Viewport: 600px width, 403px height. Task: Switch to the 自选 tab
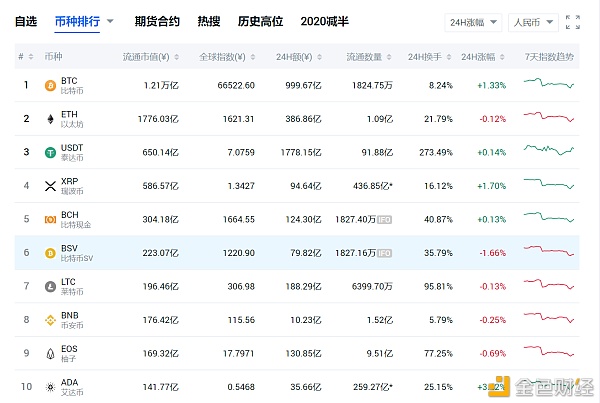click(x=26, y=21)
